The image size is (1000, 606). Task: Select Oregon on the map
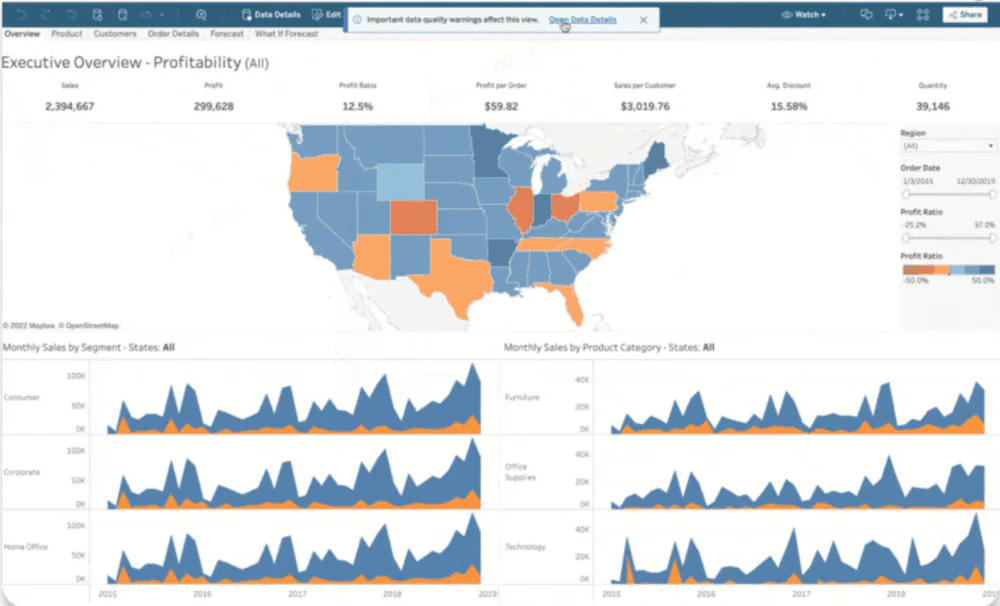312,173
